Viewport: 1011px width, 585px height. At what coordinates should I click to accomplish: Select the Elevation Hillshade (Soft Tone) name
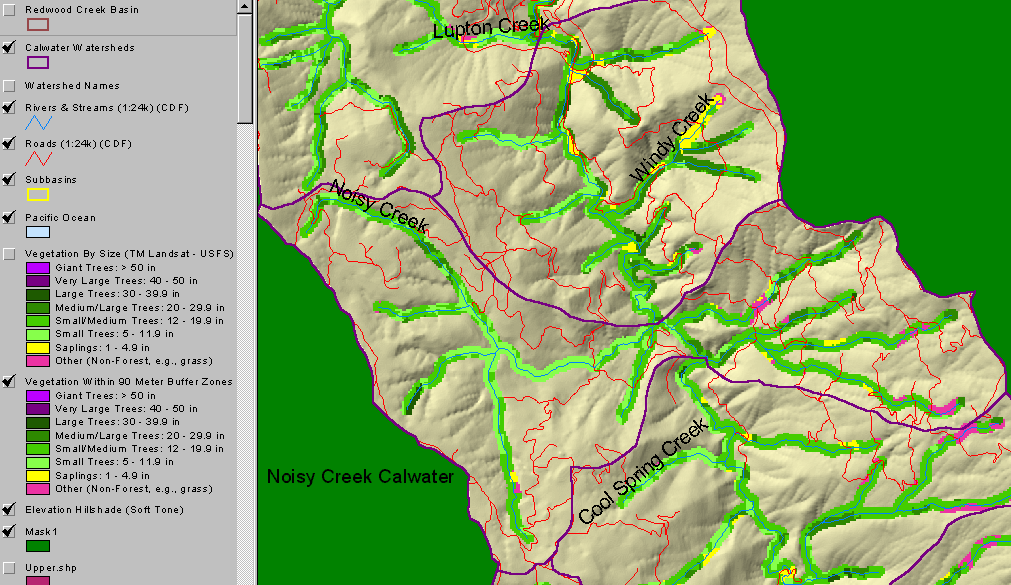[x=104, y=510]
